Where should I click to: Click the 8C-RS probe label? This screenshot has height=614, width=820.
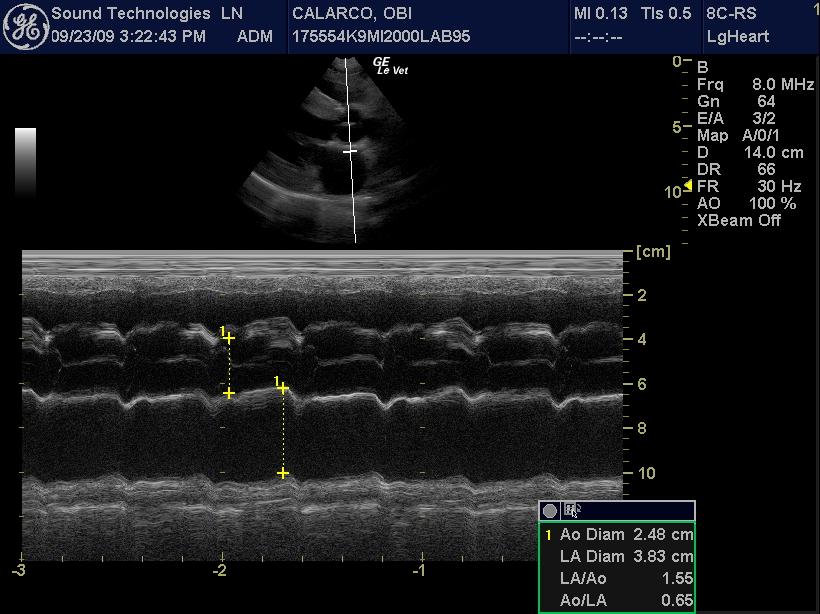pyautogui.click(x=733, y=14)
